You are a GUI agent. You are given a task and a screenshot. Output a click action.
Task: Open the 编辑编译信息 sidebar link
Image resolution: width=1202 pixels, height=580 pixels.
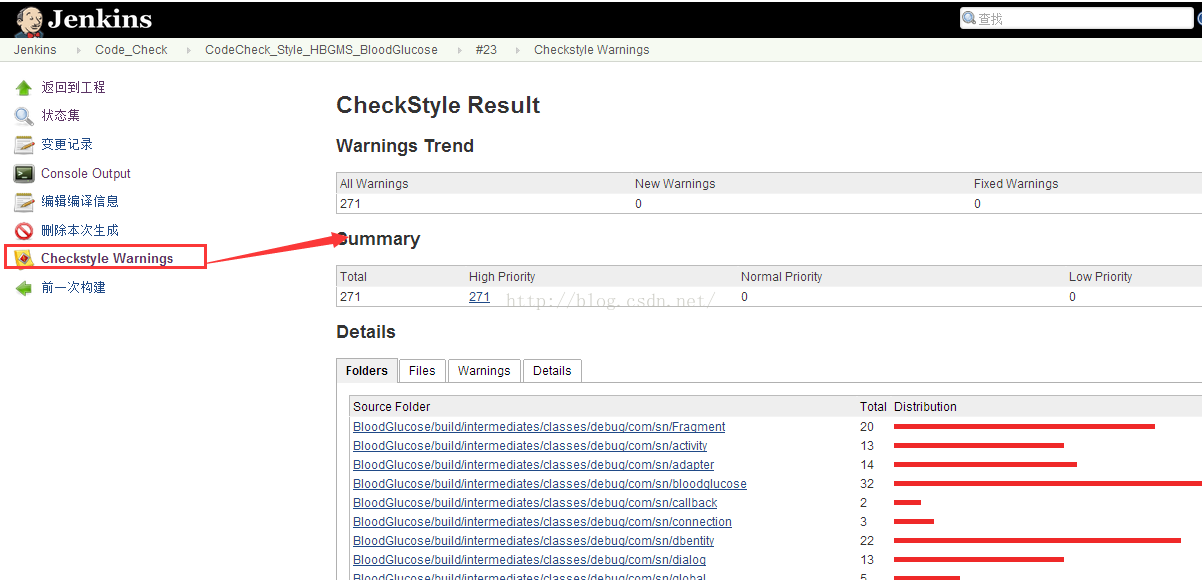pos(80,202)
